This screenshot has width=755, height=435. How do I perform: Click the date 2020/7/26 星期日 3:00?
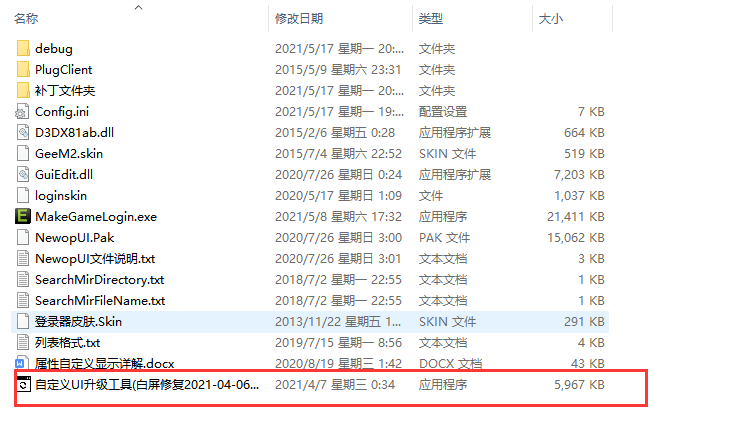338,237
